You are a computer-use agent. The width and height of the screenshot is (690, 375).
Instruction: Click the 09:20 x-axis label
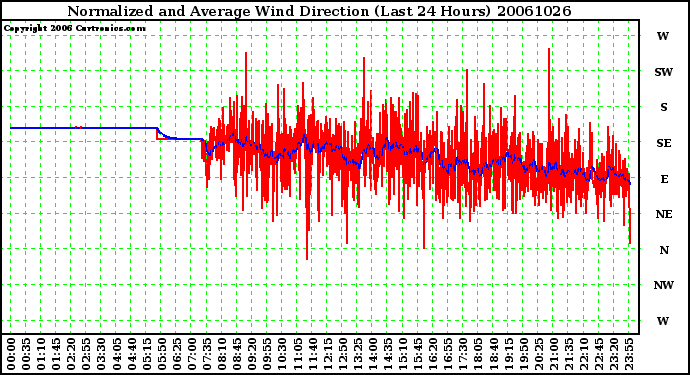pyautogui.click(x=252, y=355)
